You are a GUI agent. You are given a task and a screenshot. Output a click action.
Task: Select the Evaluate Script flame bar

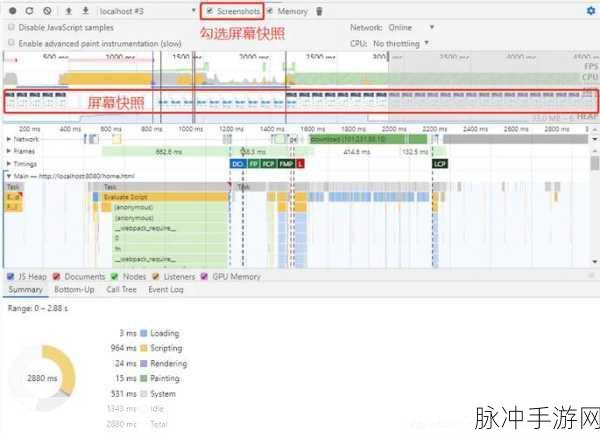[x=165, y=197]
